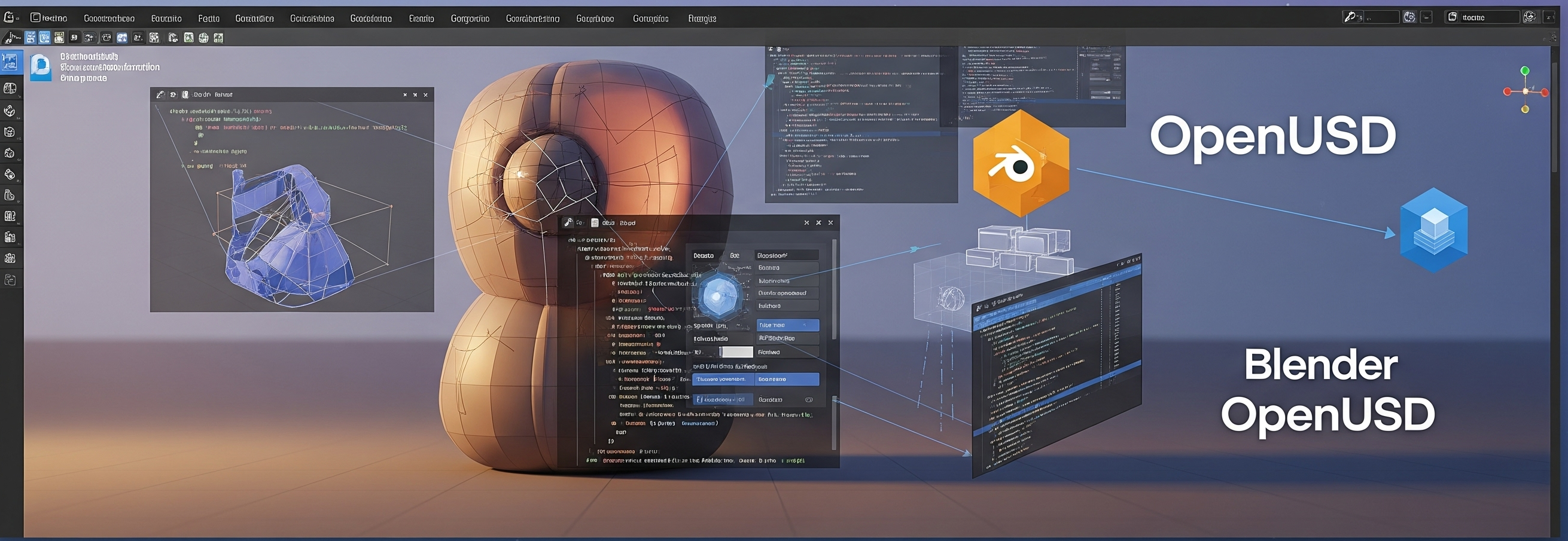
Task: Click the blue document icon beside the top-left title text
Action: click(x=41, y=66)
